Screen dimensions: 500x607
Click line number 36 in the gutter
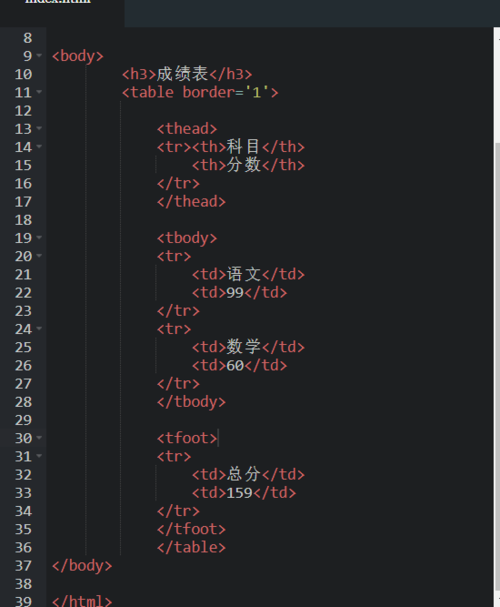point(23,547)
